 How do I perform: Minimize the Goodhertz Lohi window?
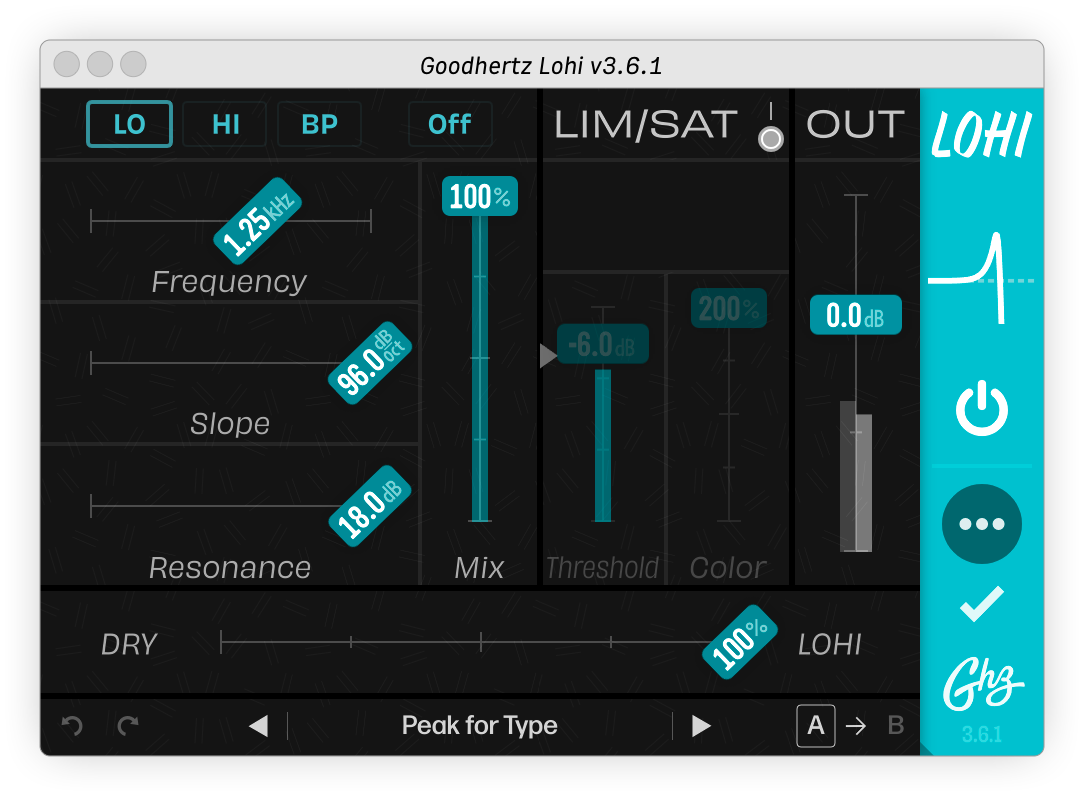(100, 64)
